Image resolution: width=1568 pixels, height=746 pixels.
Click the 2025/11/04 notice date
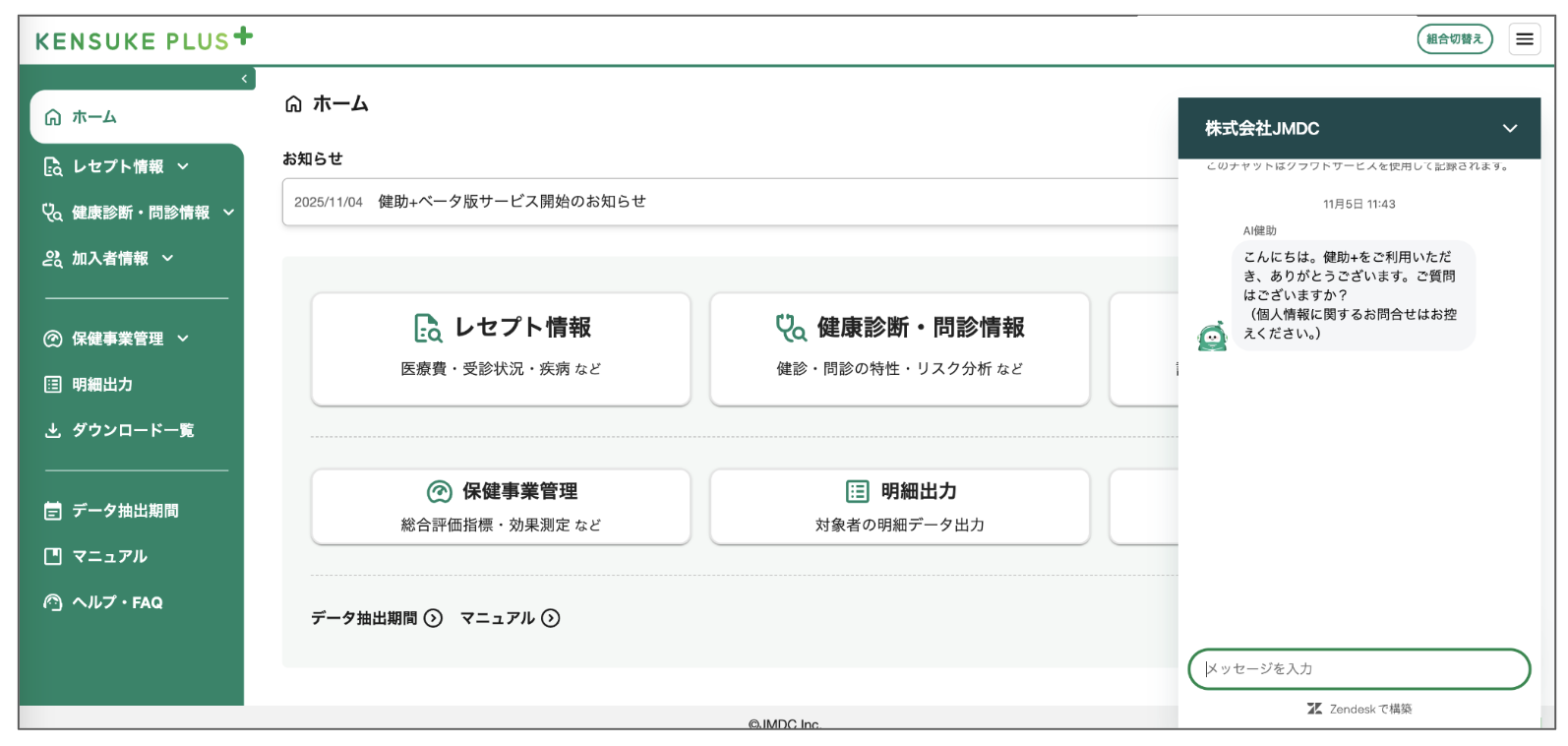[x=329, y=202]
